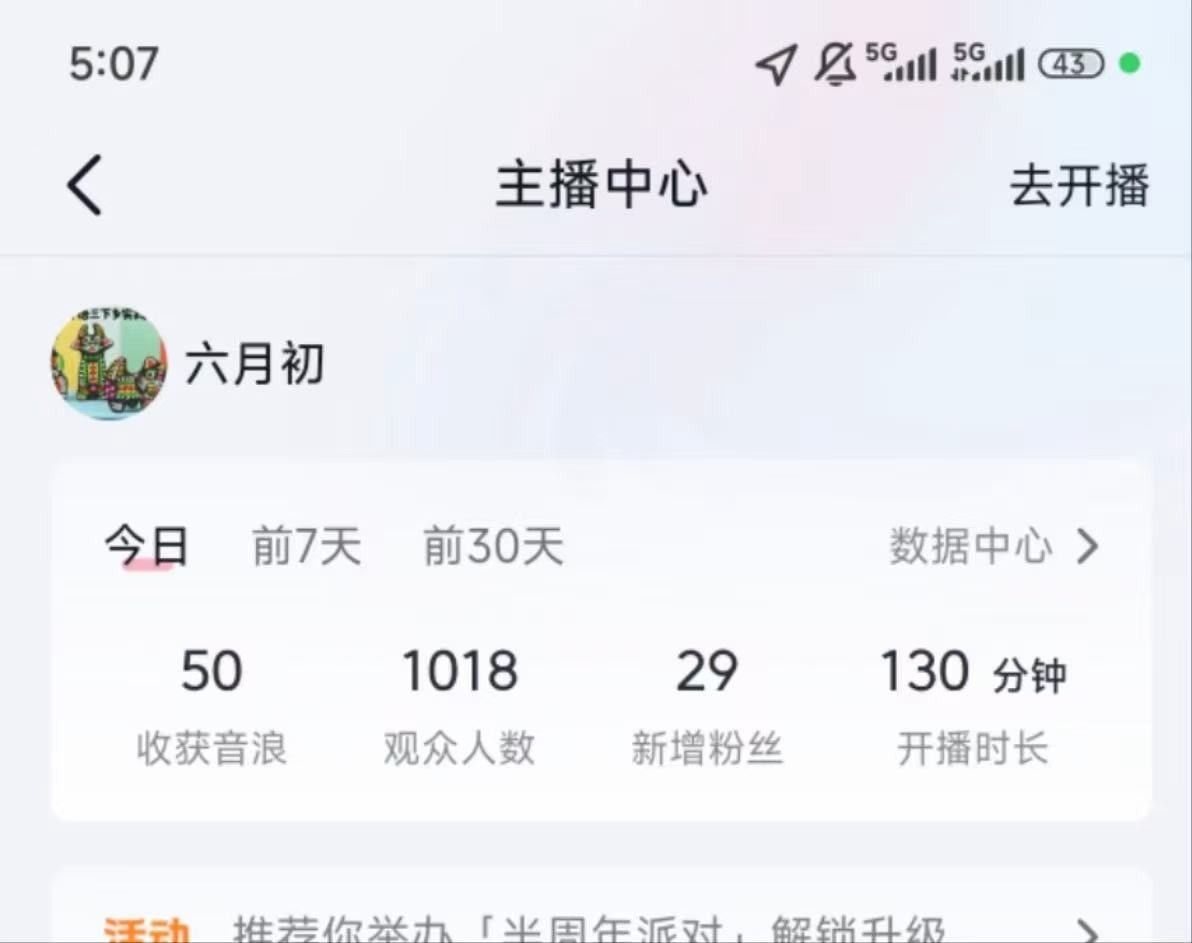Image resolution: width=1192 pixels, height=943 pixels.
Task: Open 数据中心 link
Action: click(x=971, y=545)
